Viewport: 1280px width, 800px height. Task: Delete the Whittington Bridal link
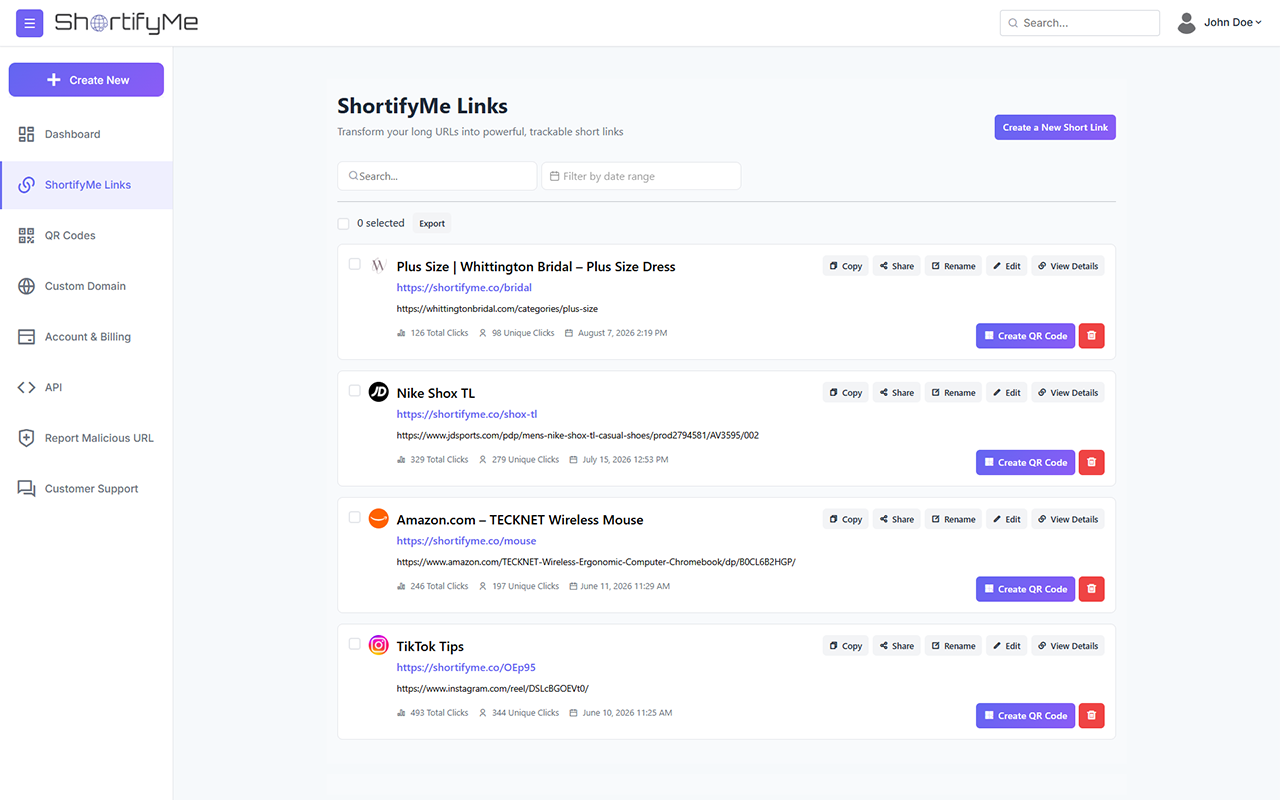pos(1092,336)
